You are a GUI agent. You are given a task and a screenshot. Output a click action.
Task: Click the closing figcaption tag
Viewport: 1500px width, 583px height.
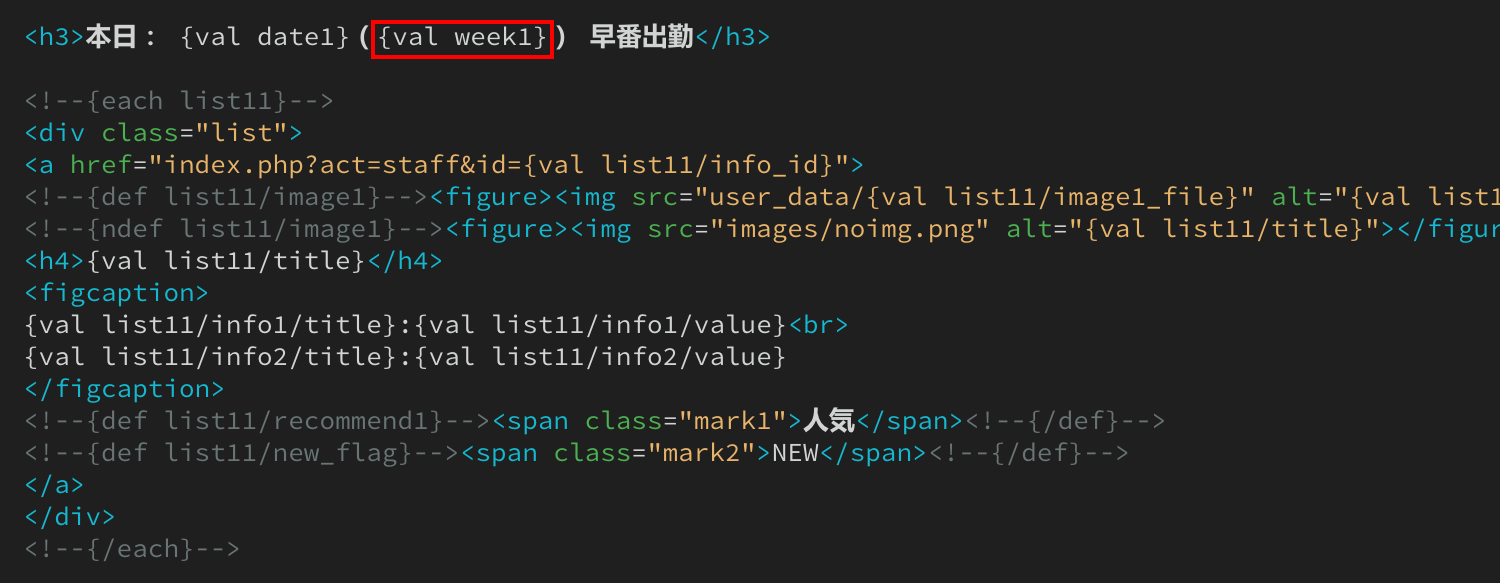click(x=125, y=389)
